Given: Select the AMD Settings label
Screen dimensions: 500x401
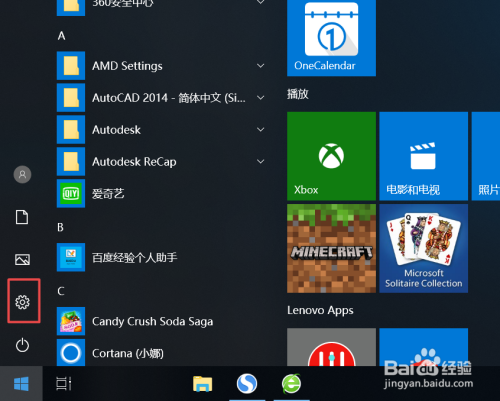Looking at the screenshot, I should click(x=127, y=66).
